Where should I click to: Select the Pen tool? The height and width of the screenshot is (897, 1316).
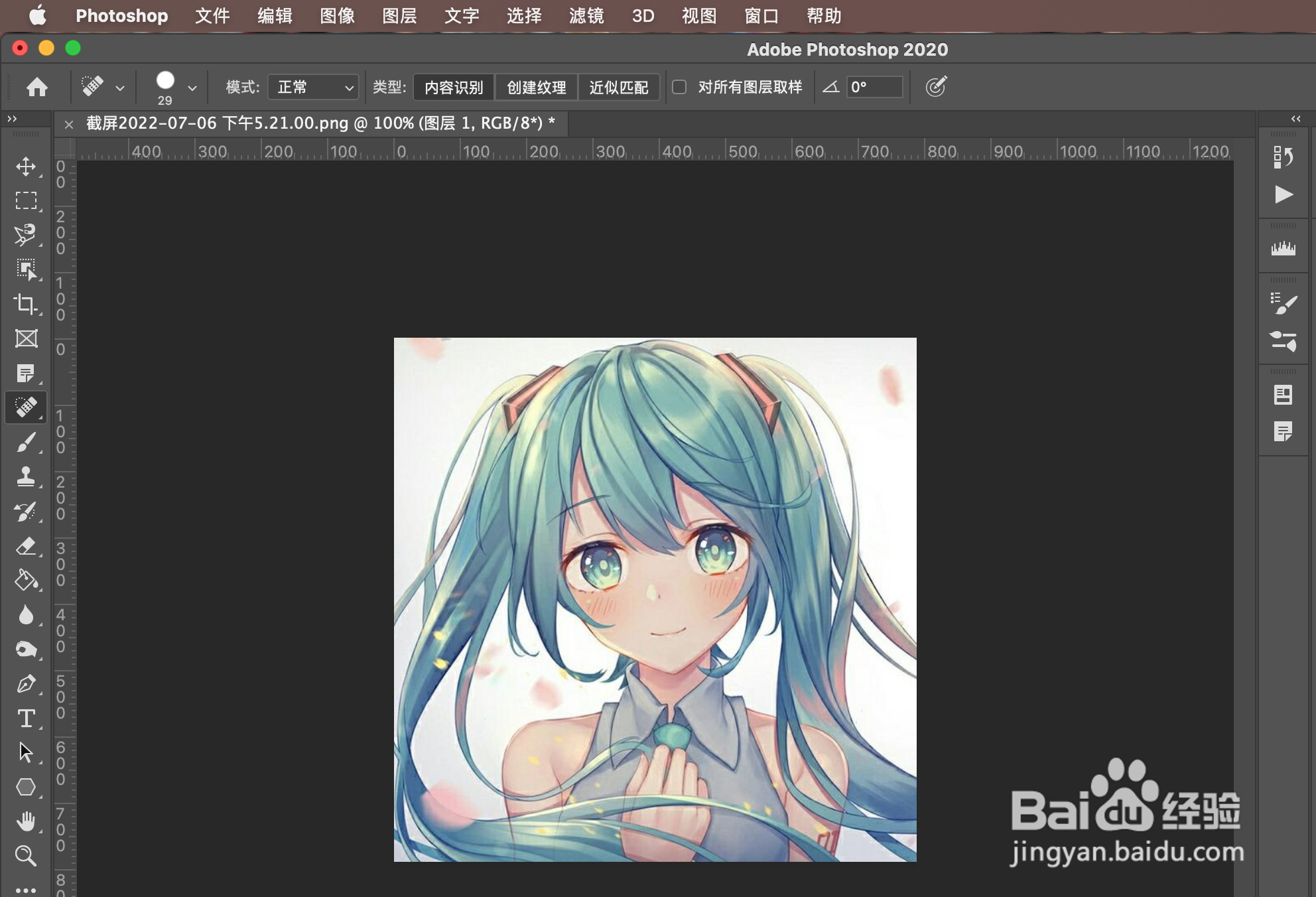26,683
